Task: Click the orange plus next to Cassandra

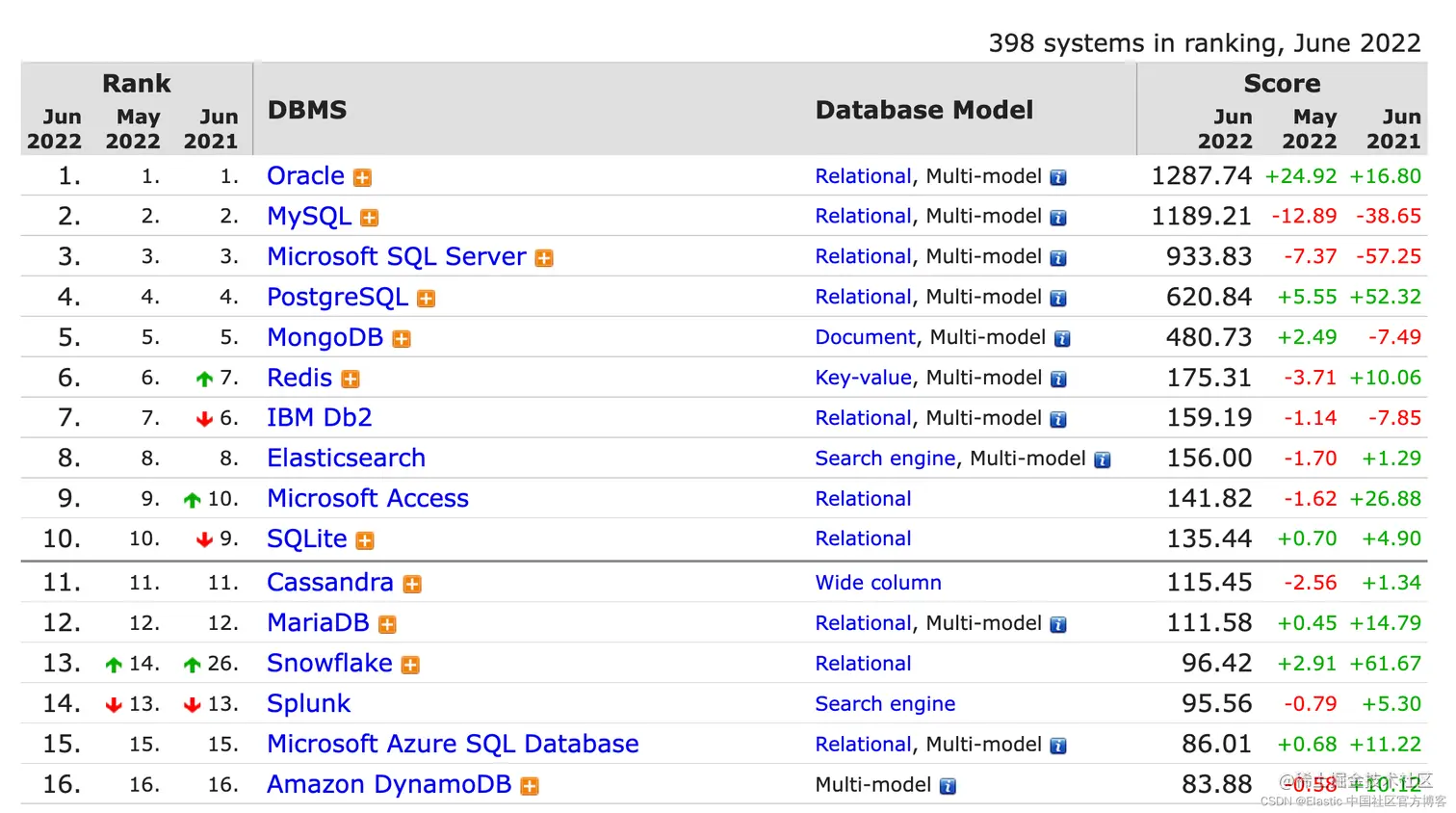Action: click(x=412, y=585)
